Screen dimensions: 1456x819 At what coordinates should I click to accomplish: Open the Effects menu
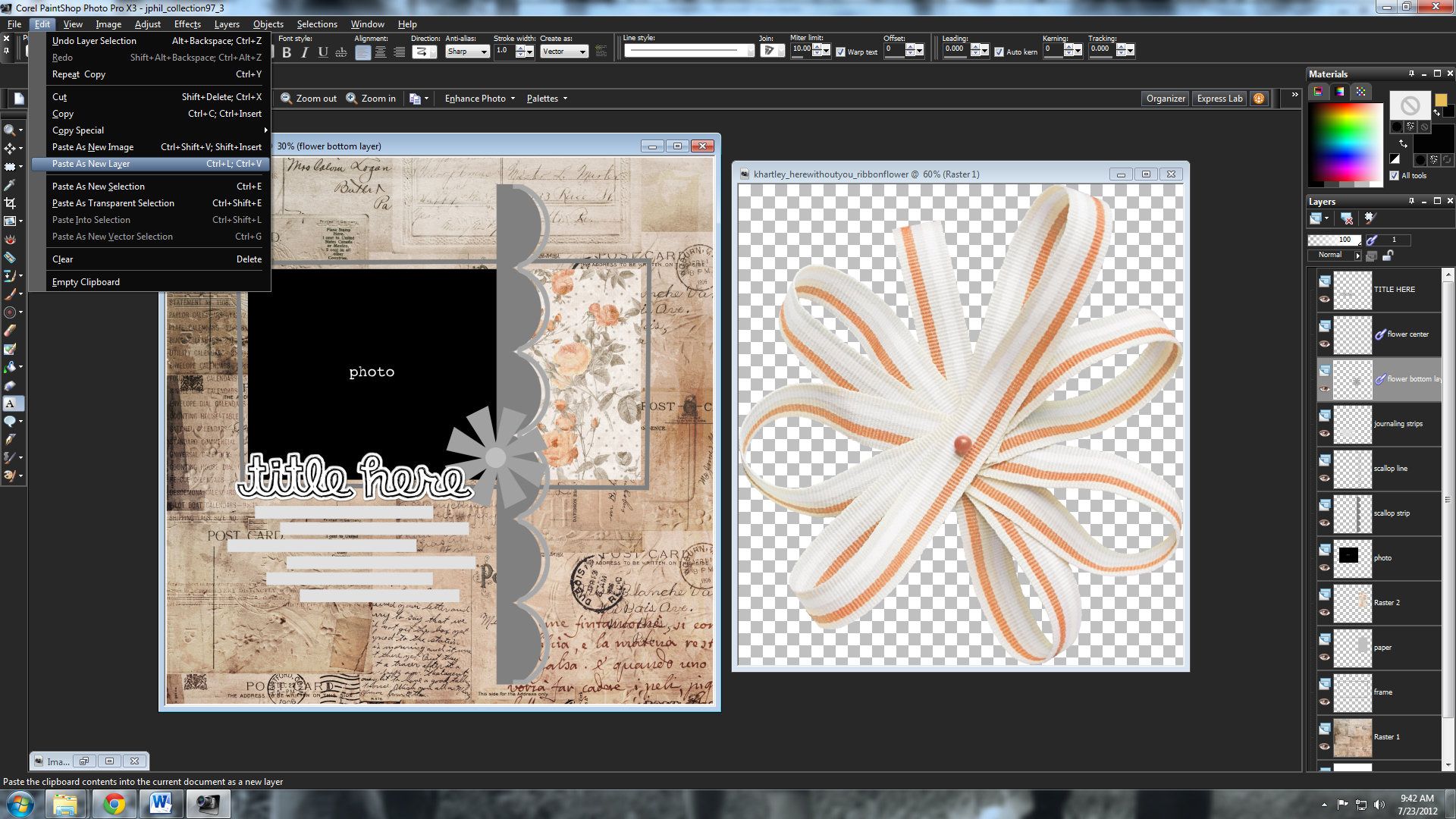pos(187,24)
